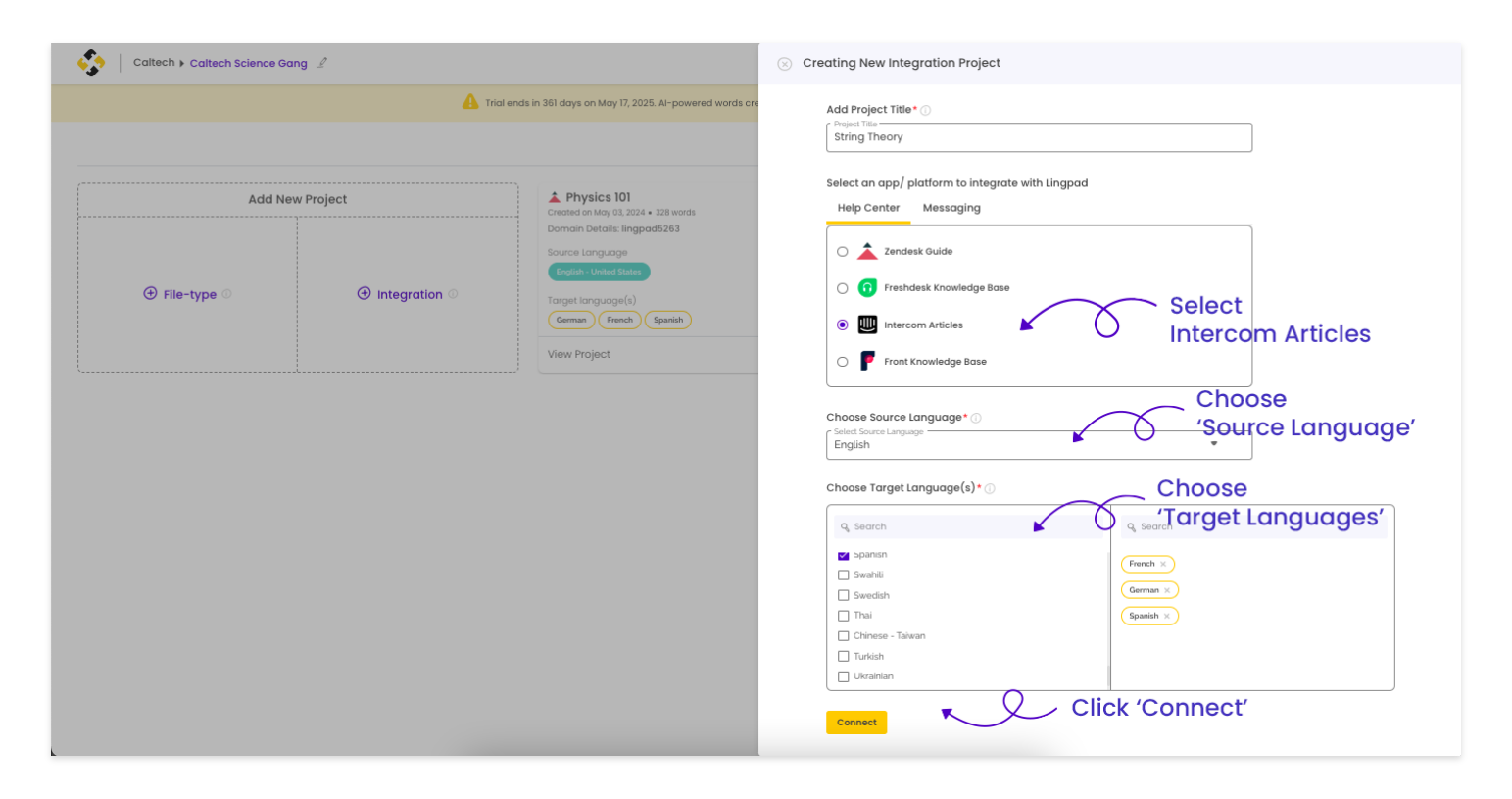Remove the French chip with its x
The height and width of the screenshot is (799, 1512).
coord(1163,564)
